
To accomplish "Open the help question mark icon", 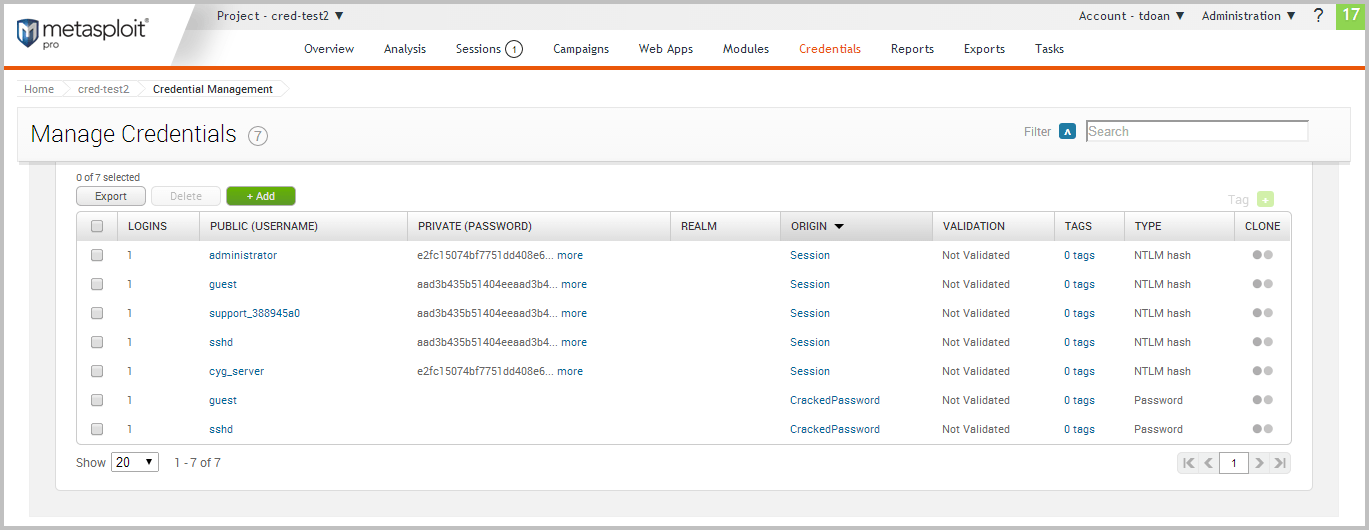I will pos(1318,16).
